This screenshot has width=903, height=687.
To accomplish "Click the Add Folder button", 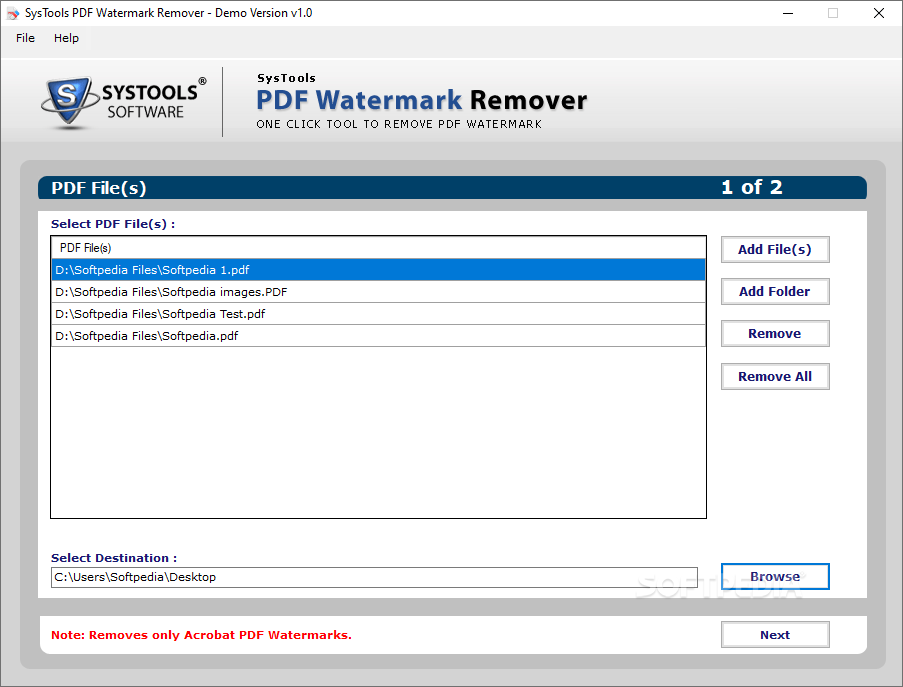I will [775, 291].
